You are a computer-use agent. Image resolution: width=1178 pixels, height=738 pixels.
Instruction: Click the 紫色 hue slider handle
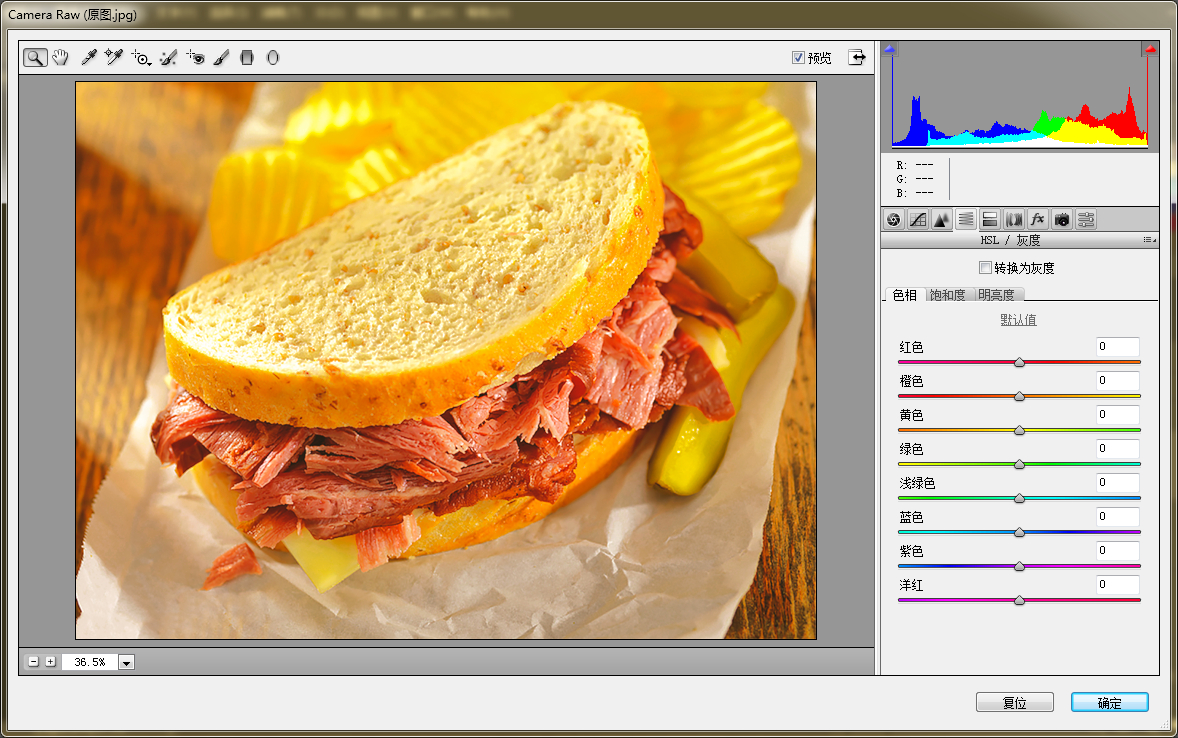click(x=1019, y=566)
